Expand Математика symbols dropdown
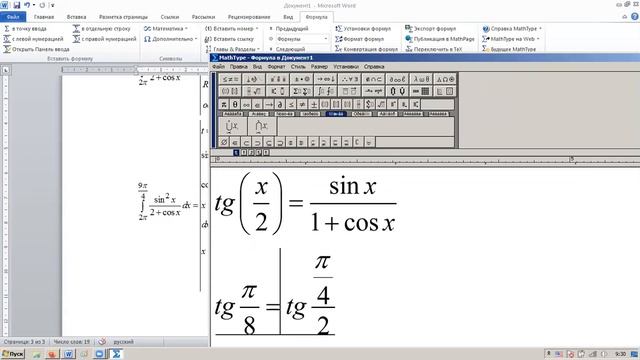The width and height of the screenshot is (640, 360). coord(166,29)
